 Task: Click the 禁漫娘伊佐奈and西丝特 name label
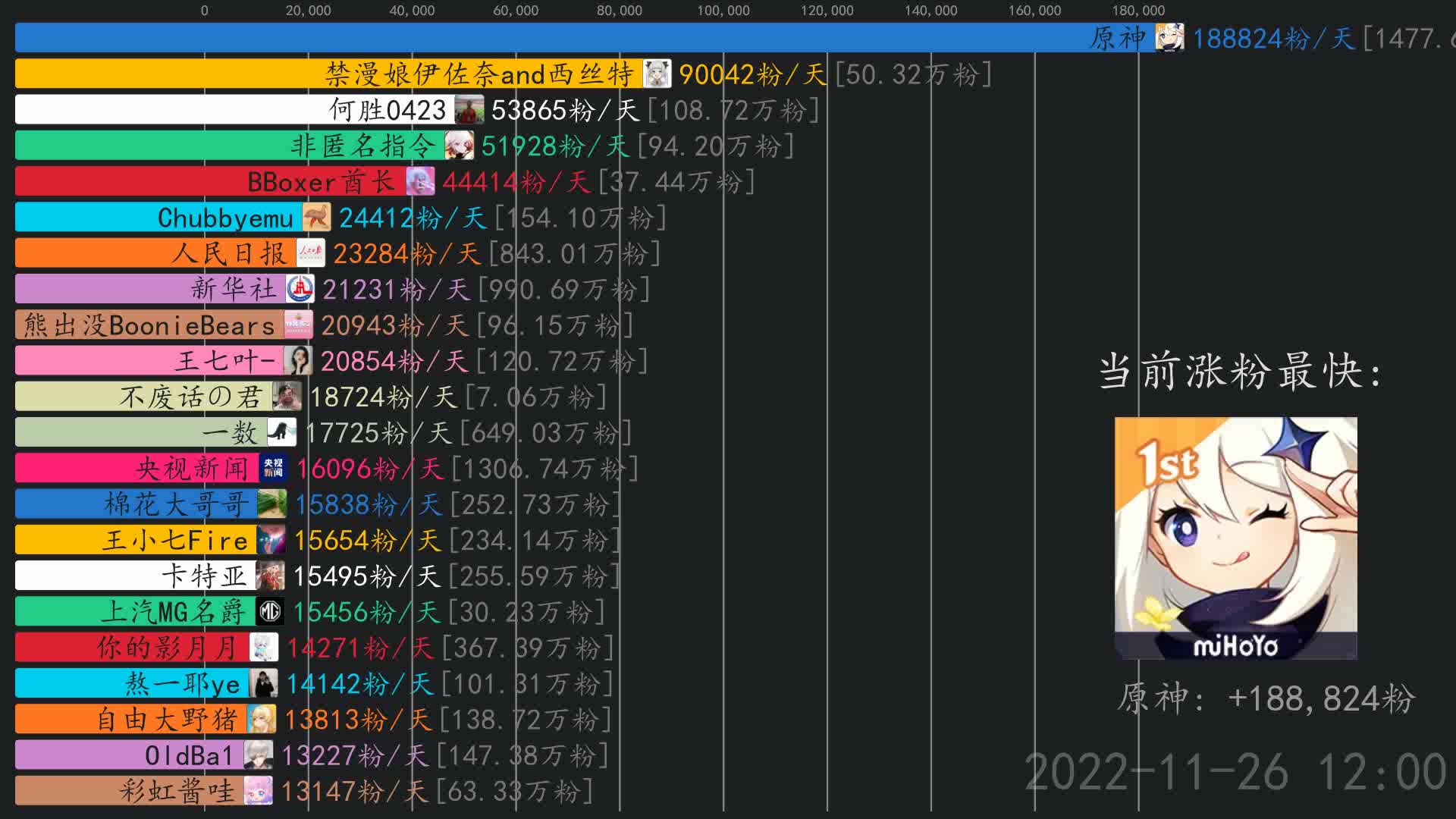pyautogui.click(x=479, y=74)
